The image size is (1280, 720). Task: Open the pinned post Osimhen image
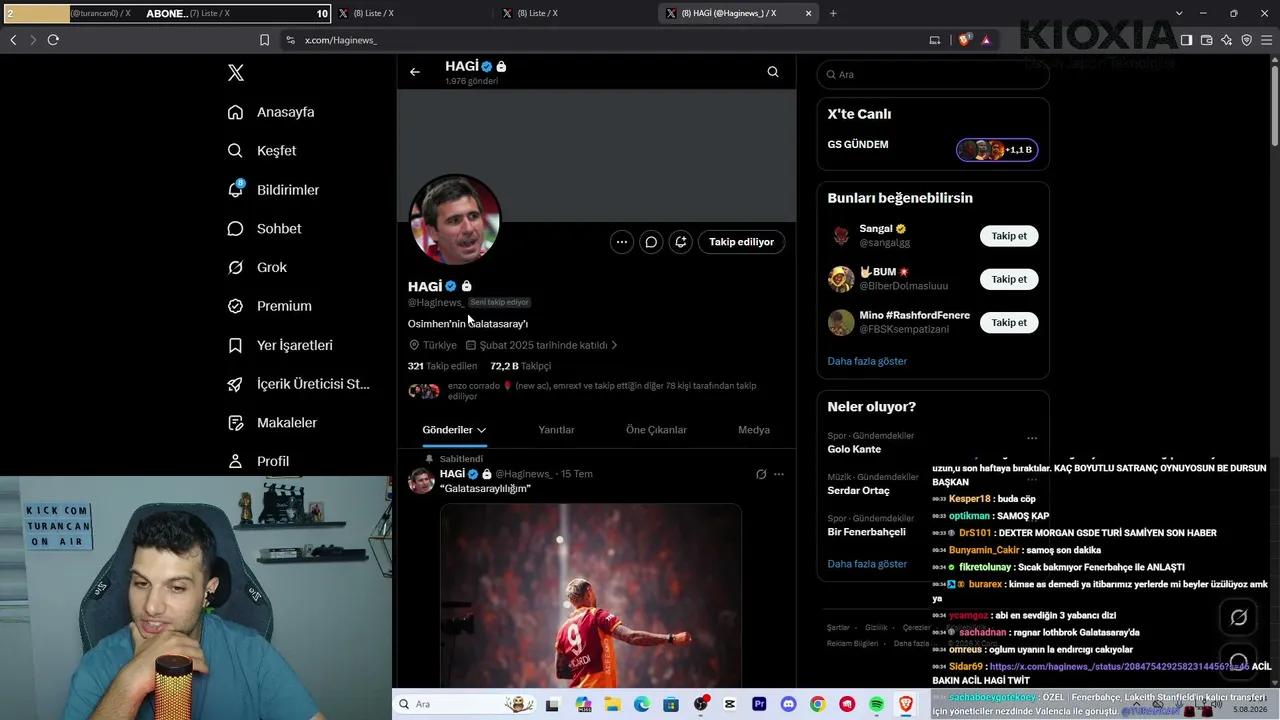[591, 595]
